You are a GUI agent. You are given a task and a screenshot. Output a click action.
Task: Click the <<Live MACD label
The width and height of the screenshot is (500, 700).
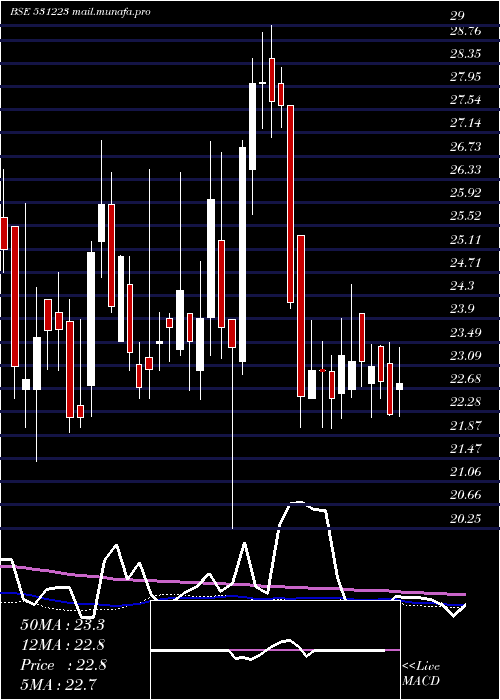[x=421, y=674]
